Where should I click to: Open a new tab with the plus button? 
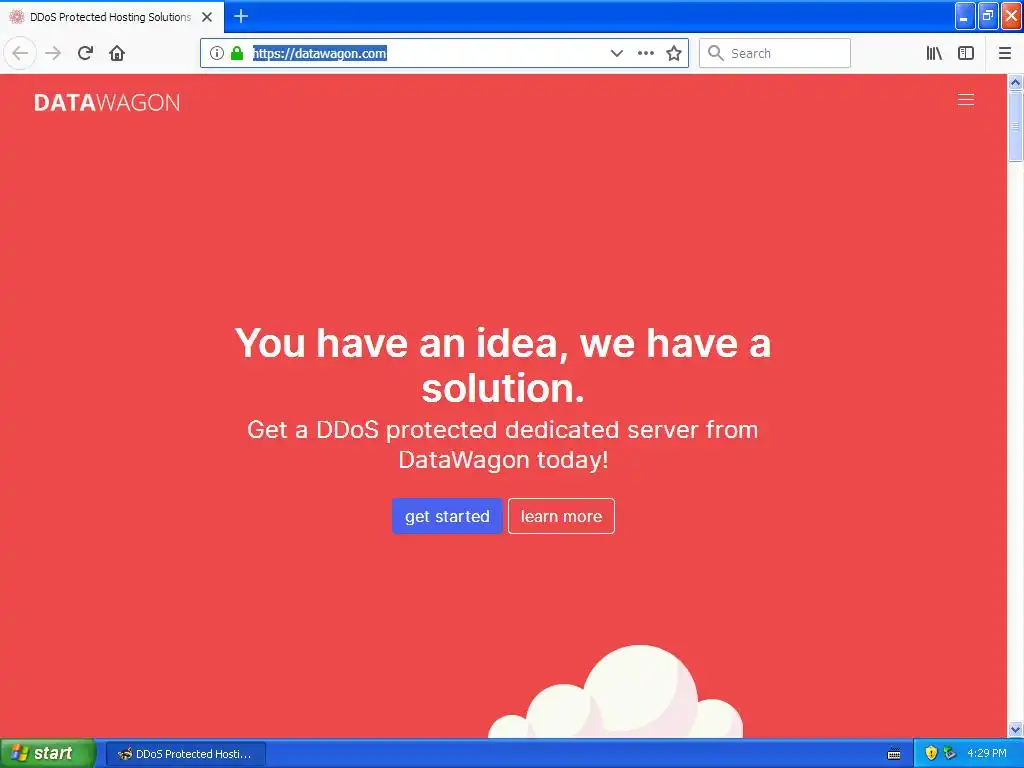click(x=241, y=16)
